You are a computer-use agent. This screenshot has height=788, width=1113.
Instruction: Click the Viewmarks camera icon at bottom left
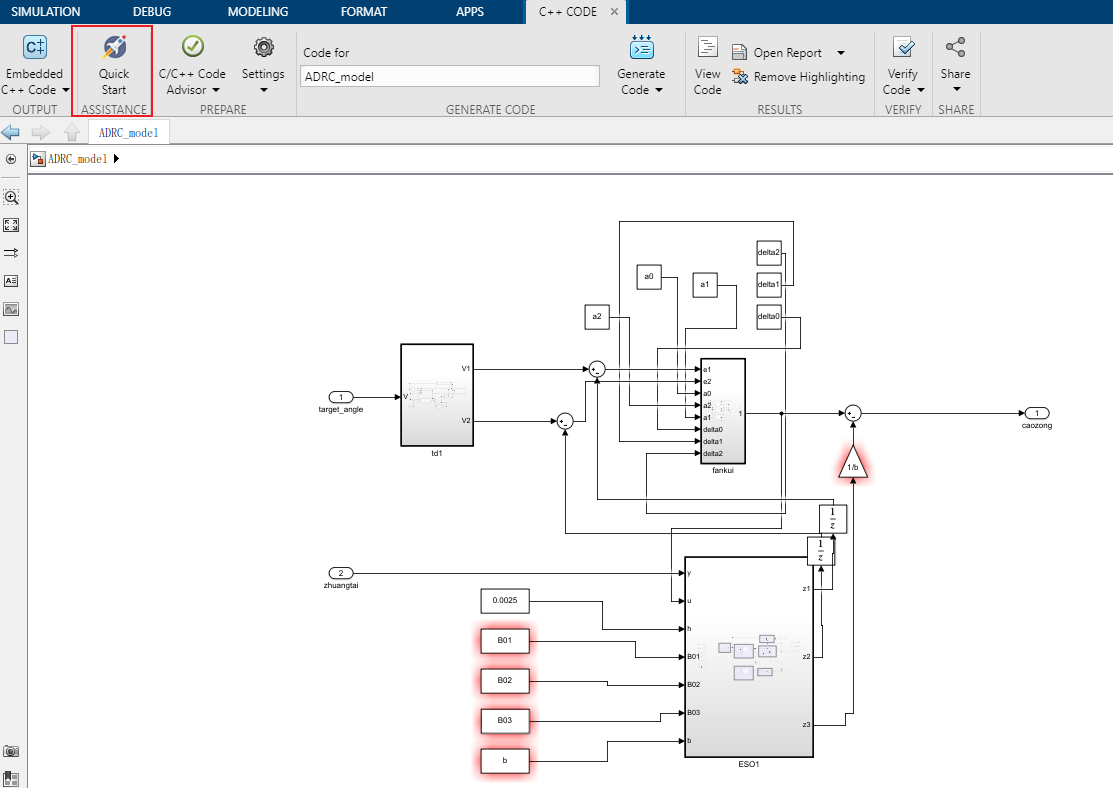point(11,751)
